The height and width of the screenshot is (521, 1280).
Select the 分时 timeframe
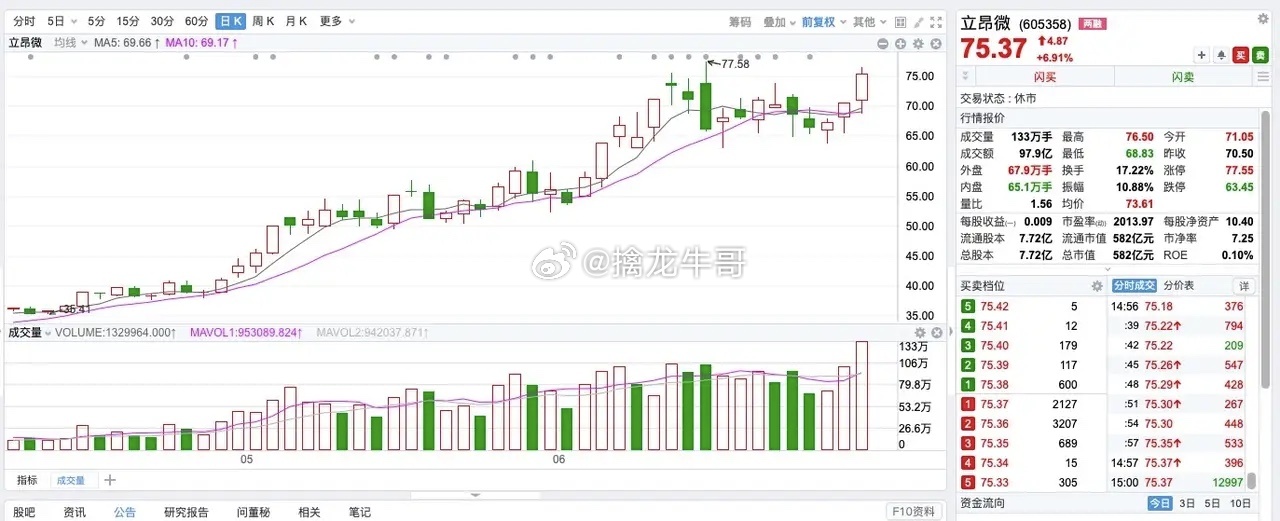point(24,21)
